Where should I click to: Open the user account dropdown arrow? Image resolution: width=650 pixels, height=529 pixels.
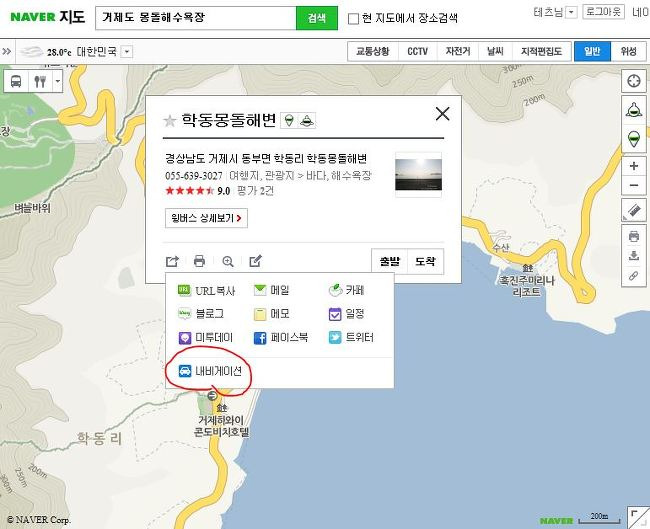click(571, 12)
